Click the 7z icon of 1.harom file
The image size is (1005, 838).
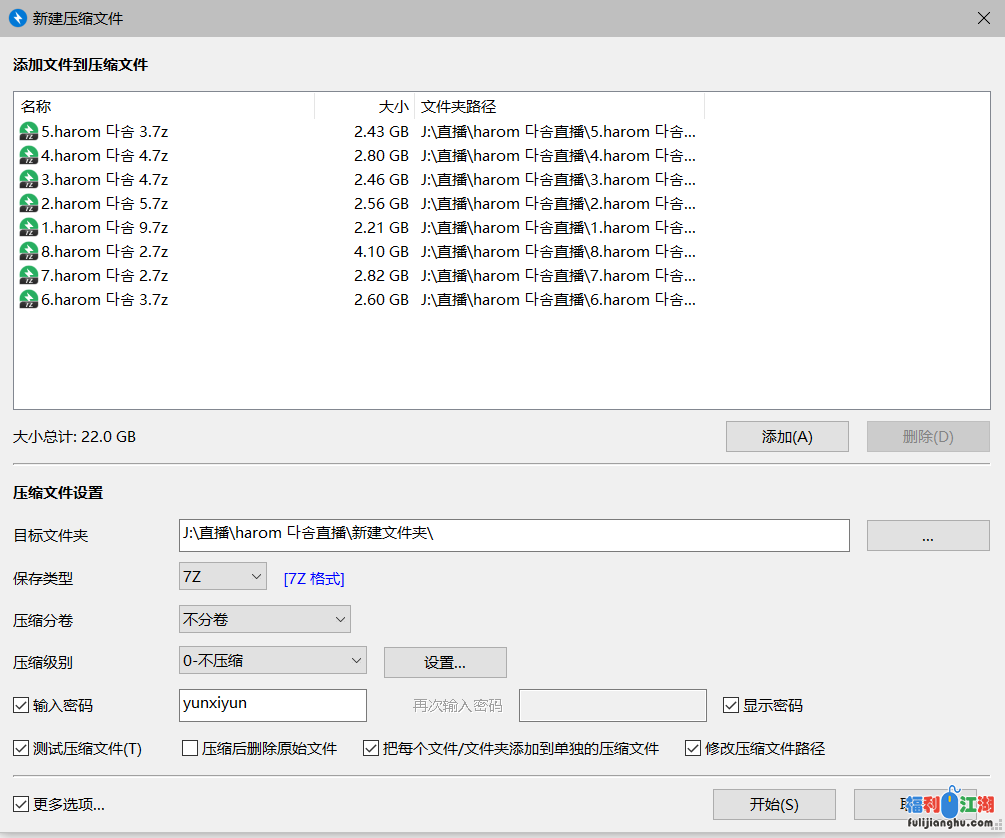coord(29,227)
